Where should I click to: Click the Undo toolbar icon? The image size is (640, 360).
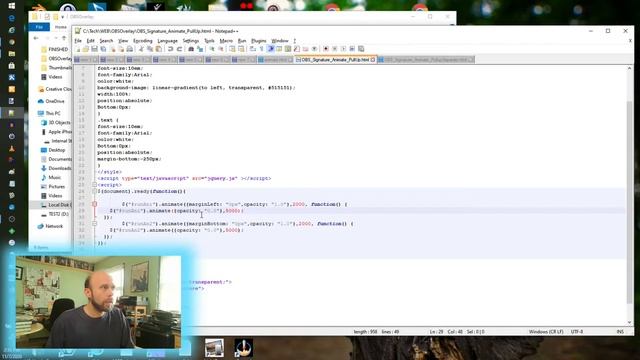(170, 49)
